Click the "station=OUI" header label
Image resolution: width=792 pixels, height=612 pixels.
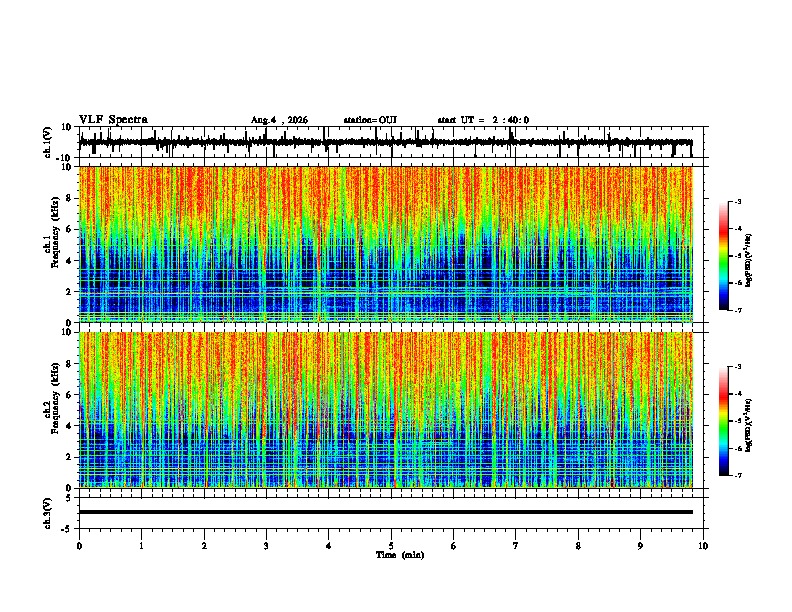pyautogui.click(x=370, y=120)
